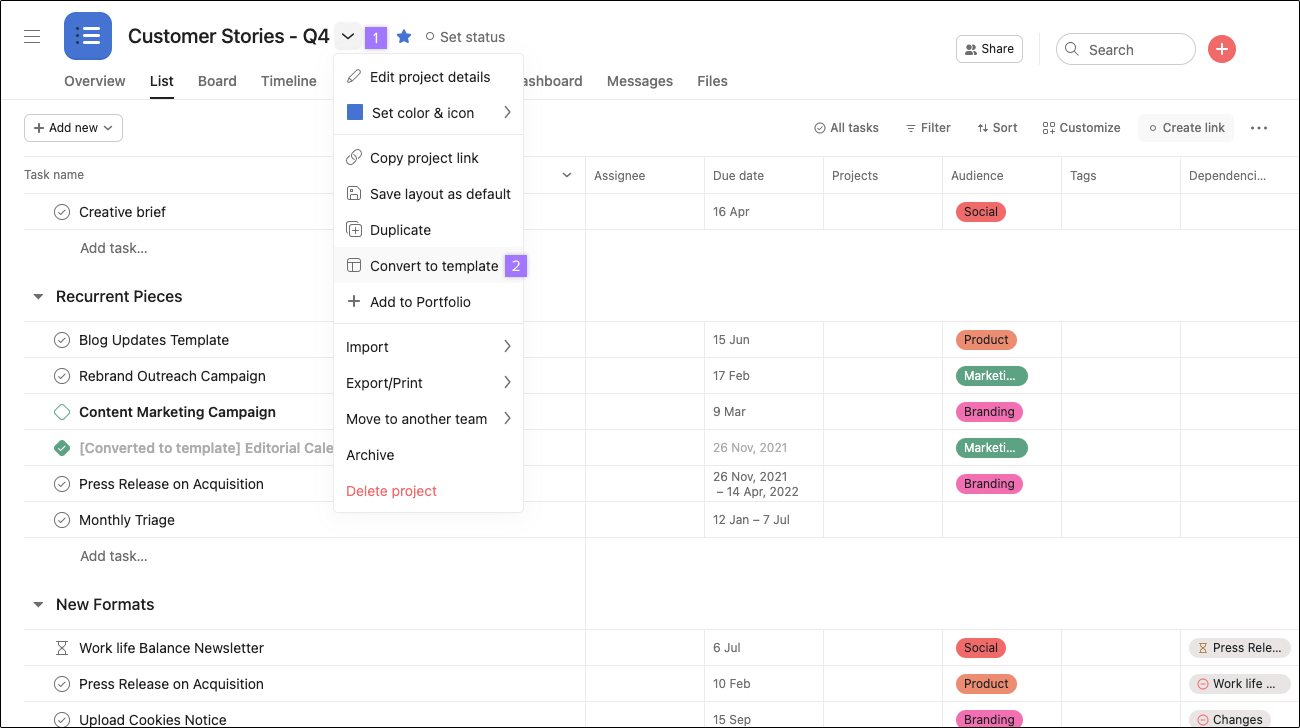This screenshot has width=1300, height=728.
Task: Click the Sort button
Action: [997, 128]
